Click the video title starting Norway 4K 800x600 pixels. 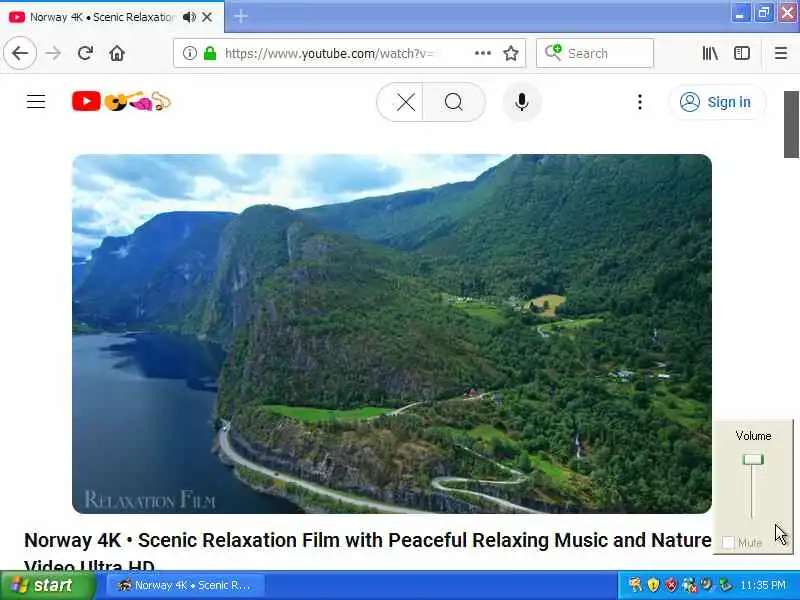[x=367, y=552]
